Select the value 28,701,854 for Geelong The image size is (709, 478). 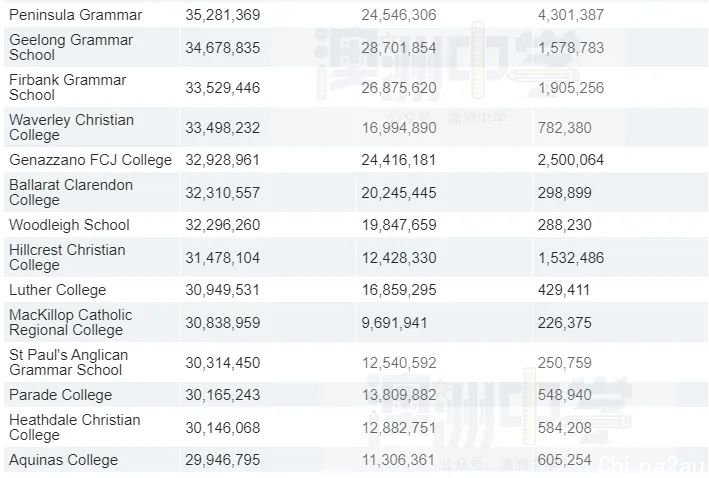tap(399, 48)
